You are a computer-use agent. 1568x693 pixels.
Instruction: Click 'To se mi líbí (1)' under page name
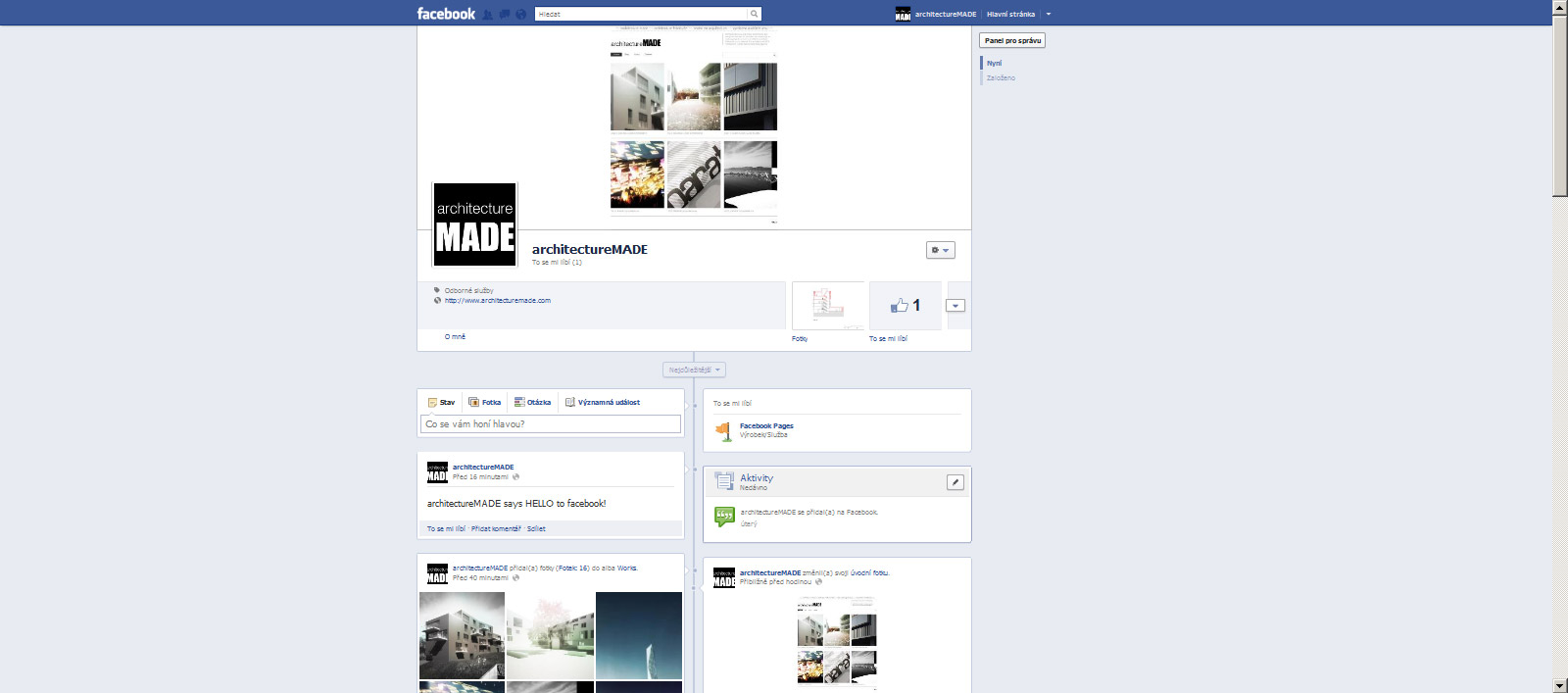coord(557,263)
